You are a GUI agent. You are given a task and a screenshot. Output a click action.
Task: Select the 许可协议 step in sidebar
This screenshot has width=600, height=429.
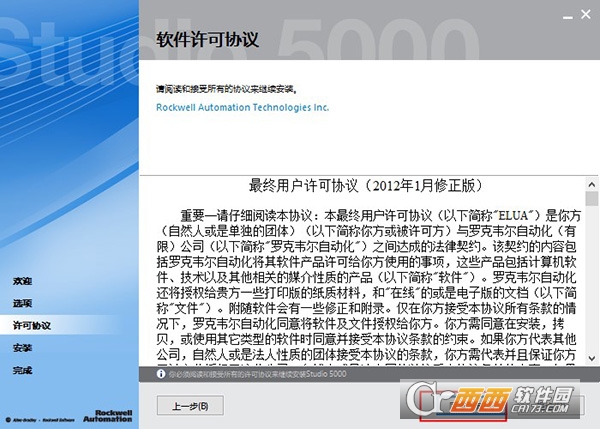(x=32, y=326)
